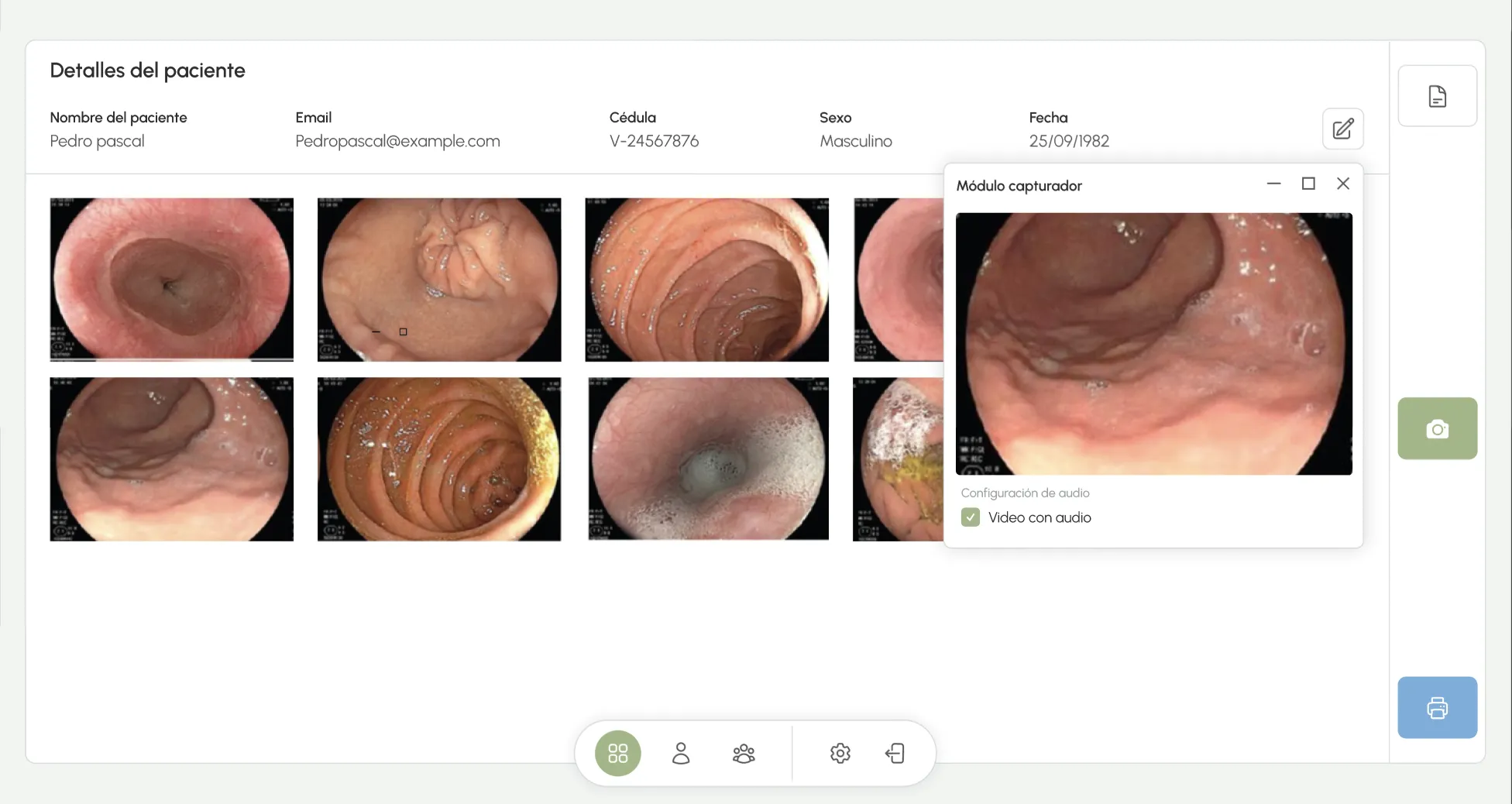Open the orange tunnel-like bottom-row thumbnail
The image size is (1512, 804).
[439, 459]
